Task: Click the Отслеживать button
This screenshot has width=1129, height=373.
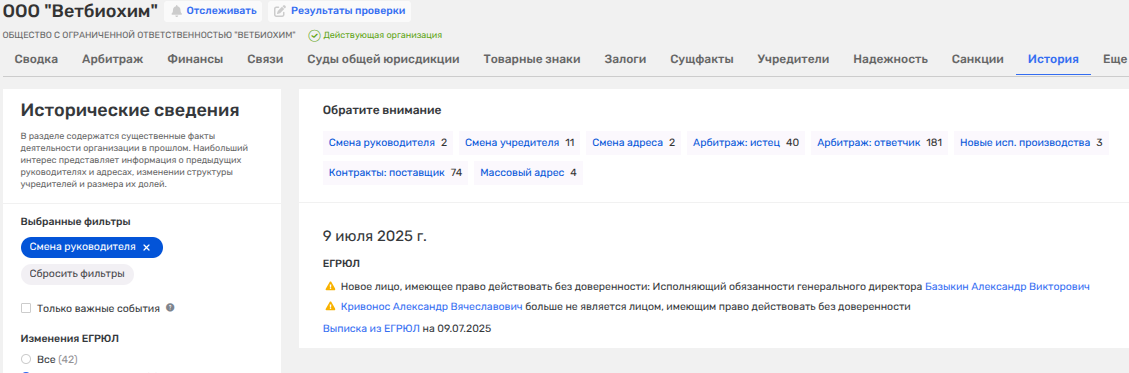Action: click(x=214, y=11)
